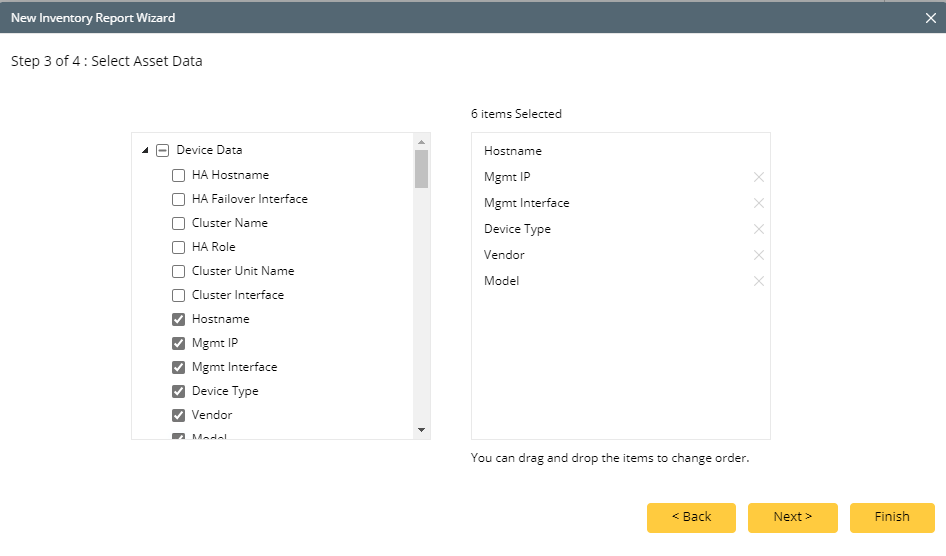Collapse the Device Data tree node

click(146, 150)
